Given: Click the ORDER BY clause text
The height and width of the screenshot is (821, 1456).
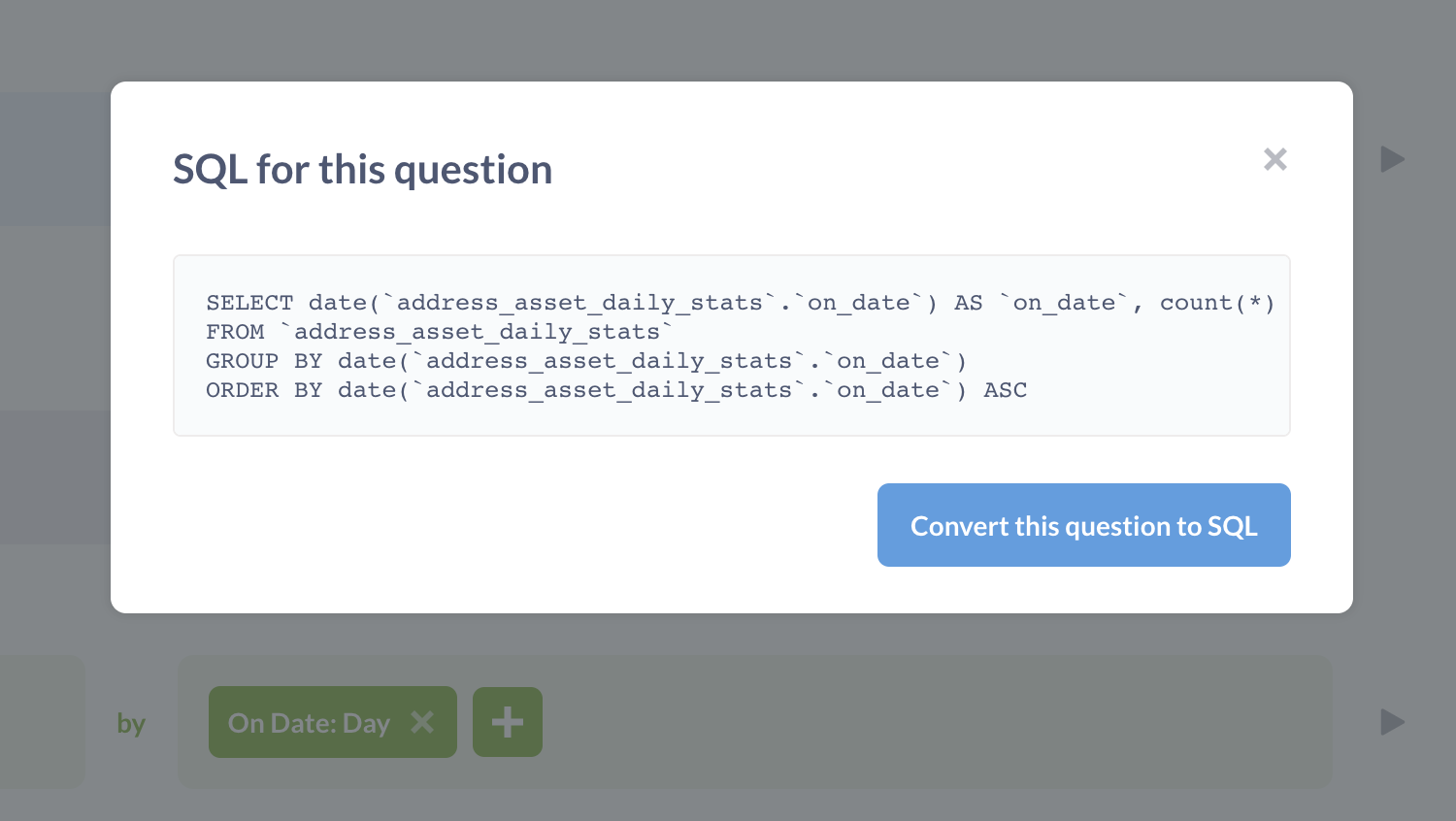Looking at the screenshot, I should 612,389.
